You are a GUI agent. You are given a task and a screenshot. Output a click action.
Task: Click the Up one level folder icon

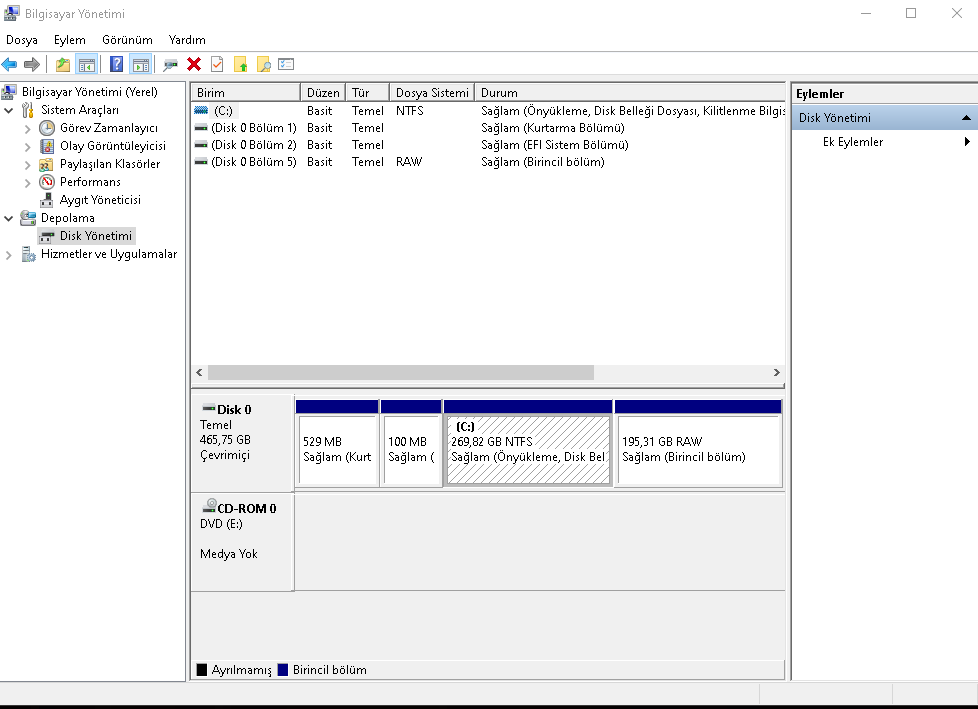63,65
